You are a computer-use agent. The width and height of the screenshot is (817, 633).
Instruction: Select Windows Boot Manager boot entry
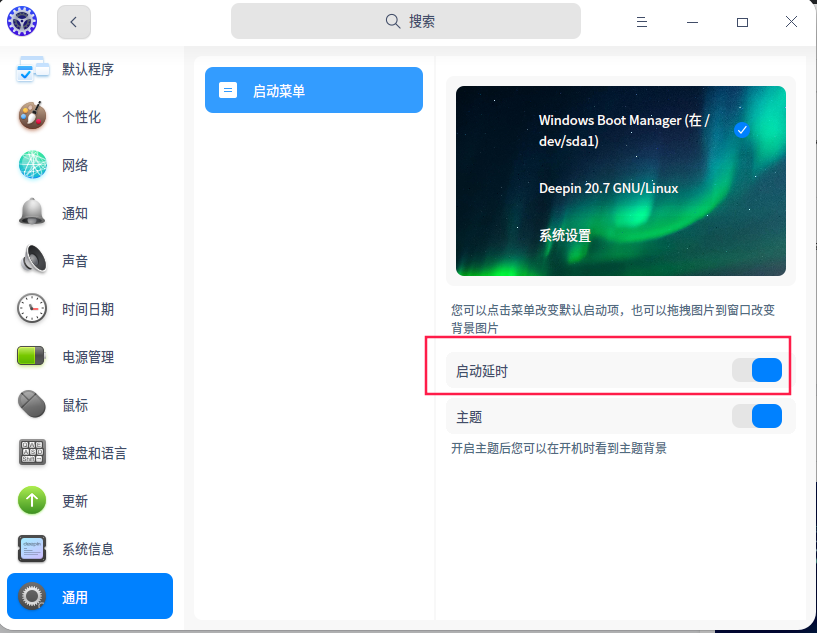point(624,131)
